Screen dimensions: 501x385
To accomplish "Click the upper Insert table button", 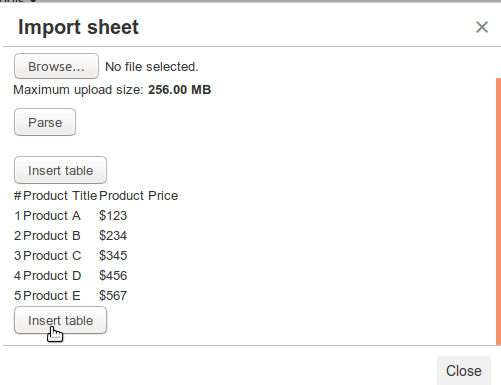I will (60, 170).
